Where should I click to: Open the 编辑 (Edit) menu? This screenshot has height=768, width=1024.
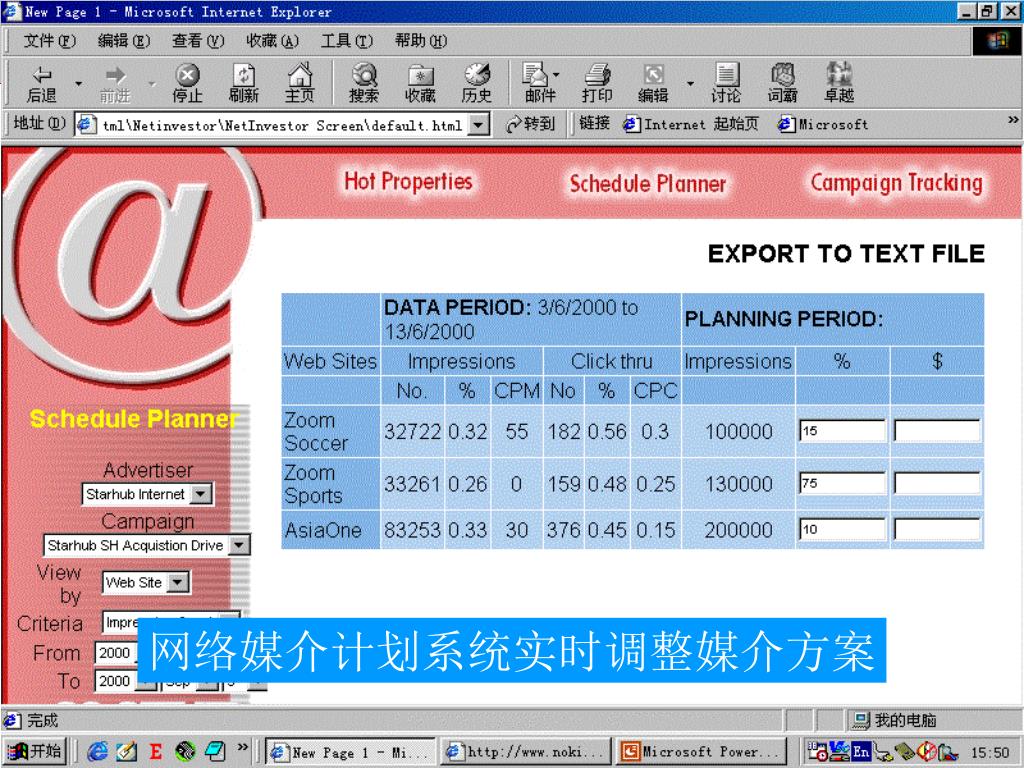coord(123,41)
